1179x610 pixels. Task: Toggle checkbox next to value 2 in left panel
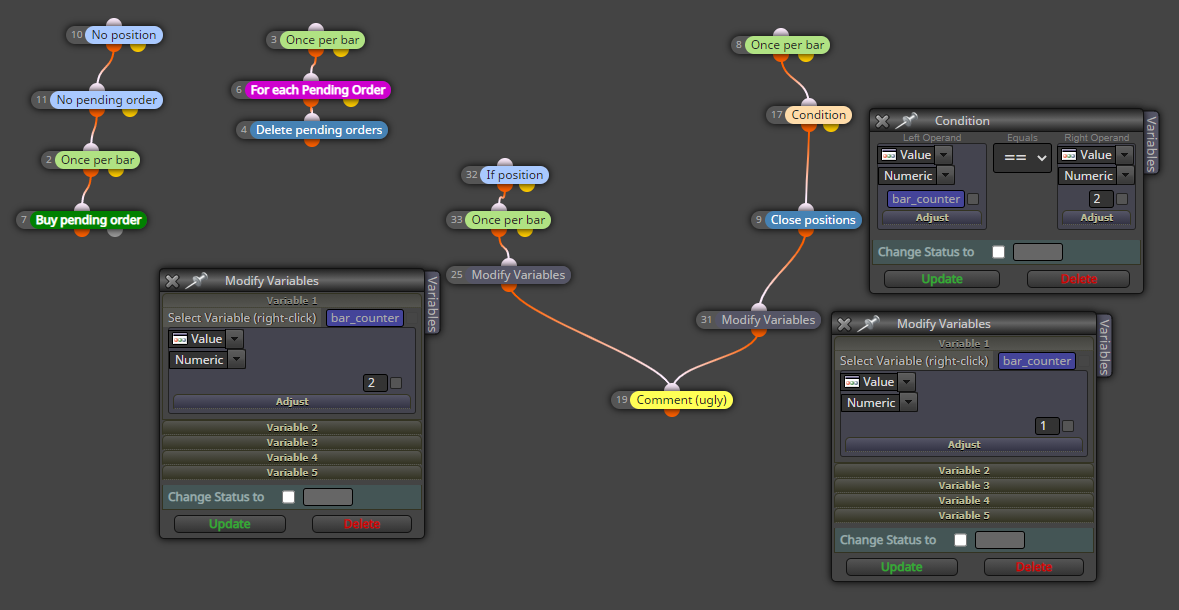pyautogui.click(x=396, y=383)
